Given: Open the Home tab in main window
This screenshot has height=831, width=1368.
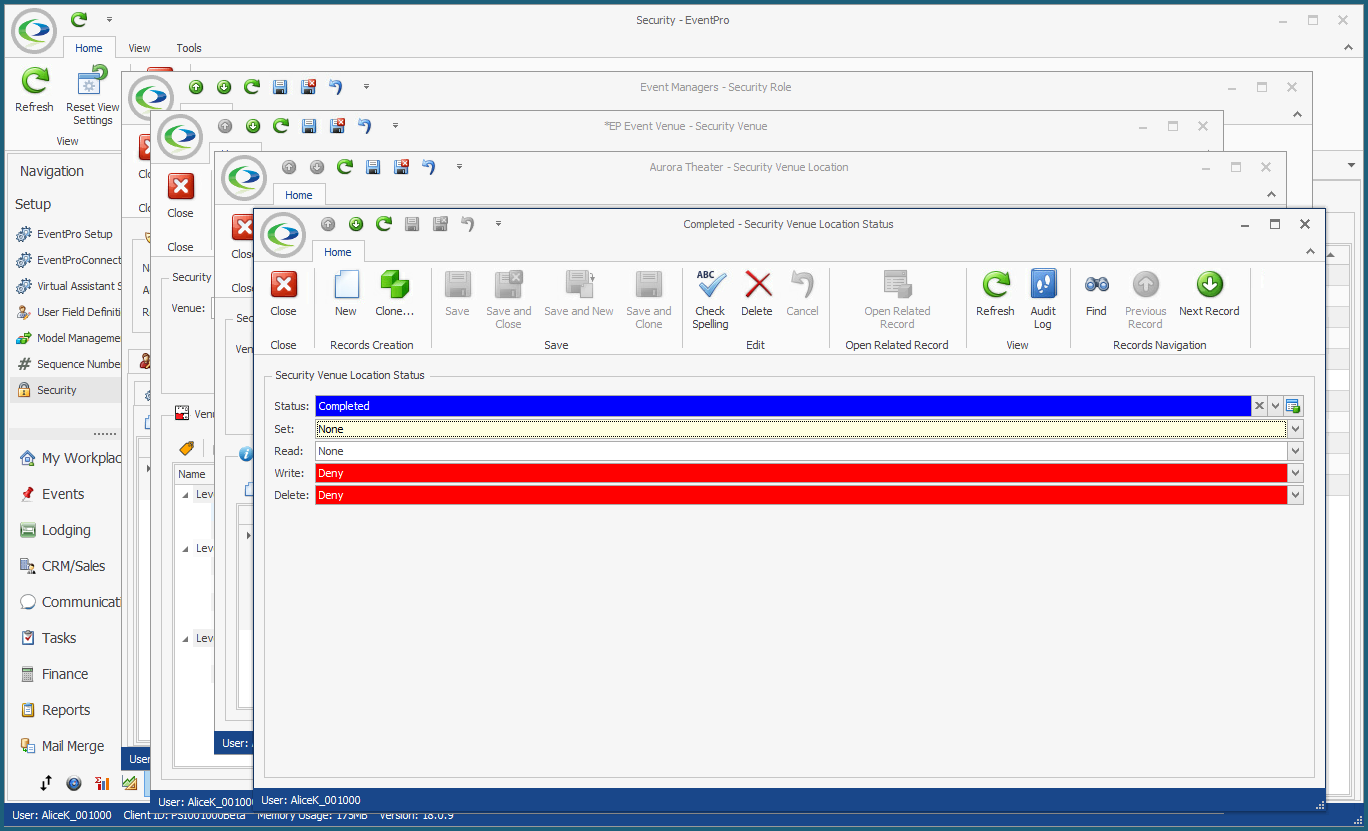Looking at the screenshot, I should (89, 48).
